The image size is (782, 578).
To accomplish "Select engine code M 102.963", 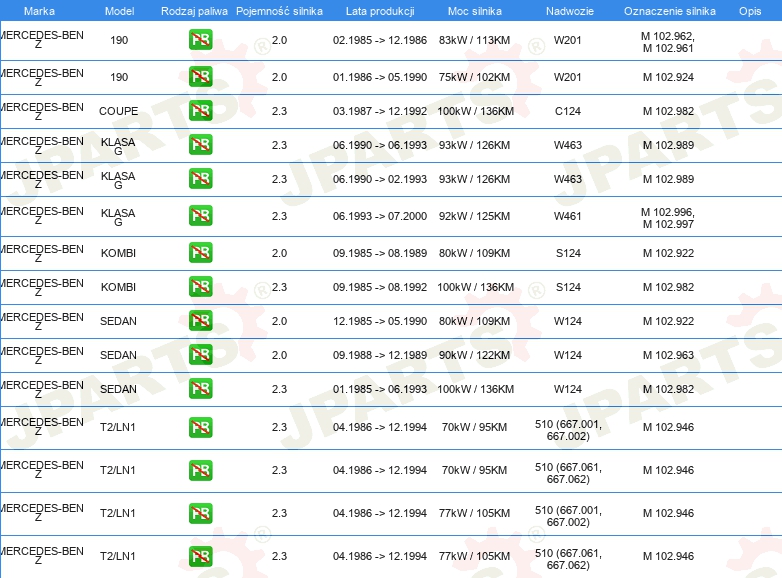I will click(668, 355).
